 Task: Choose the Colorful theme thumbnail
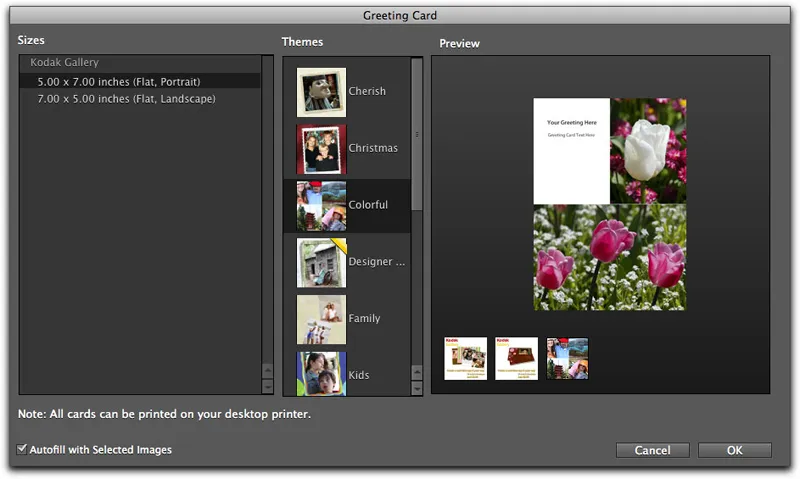click(x=321, y=206)
